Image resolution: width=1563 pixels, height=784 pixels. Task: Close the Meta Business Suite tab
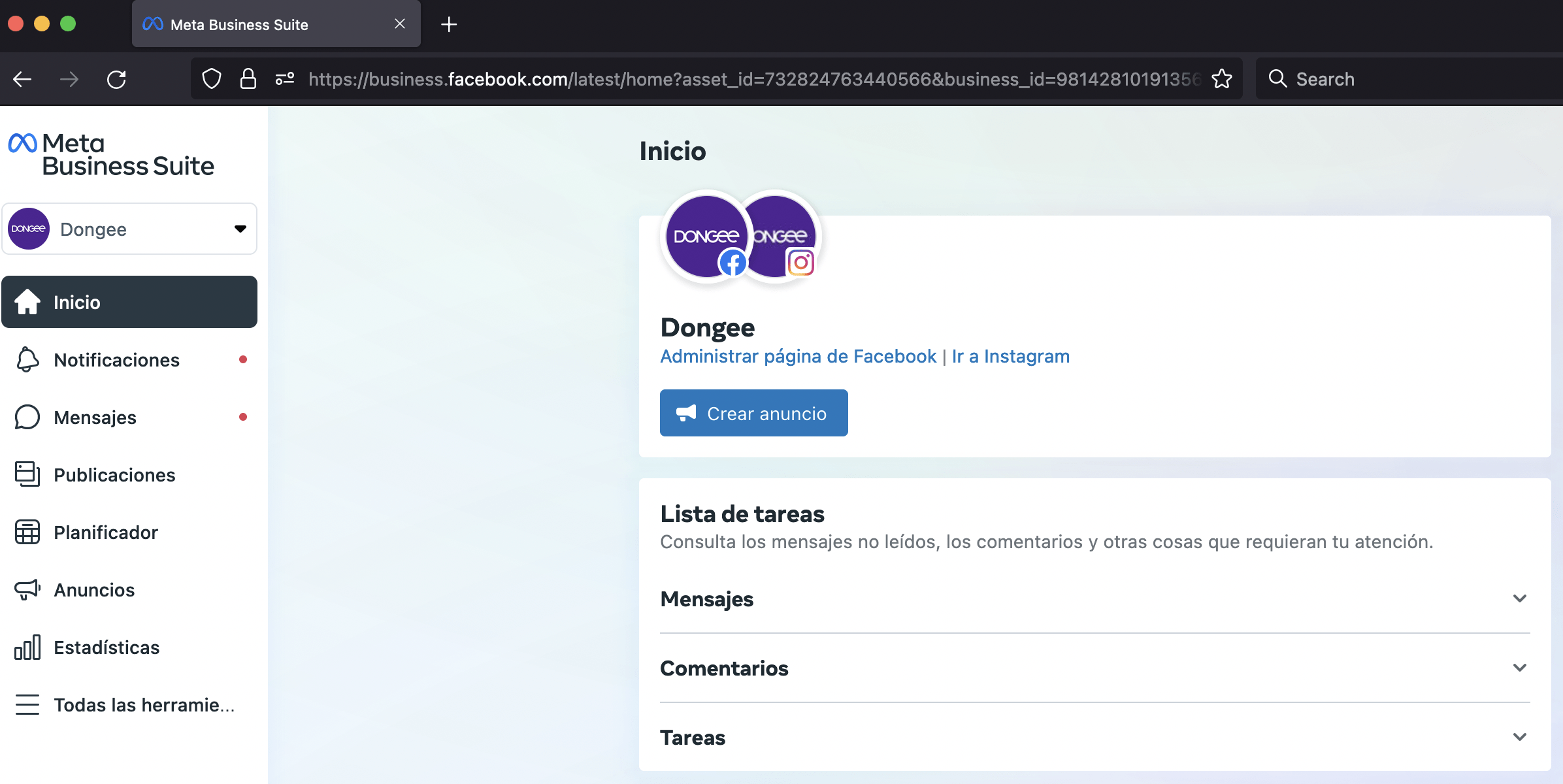[x=400, y=24]
